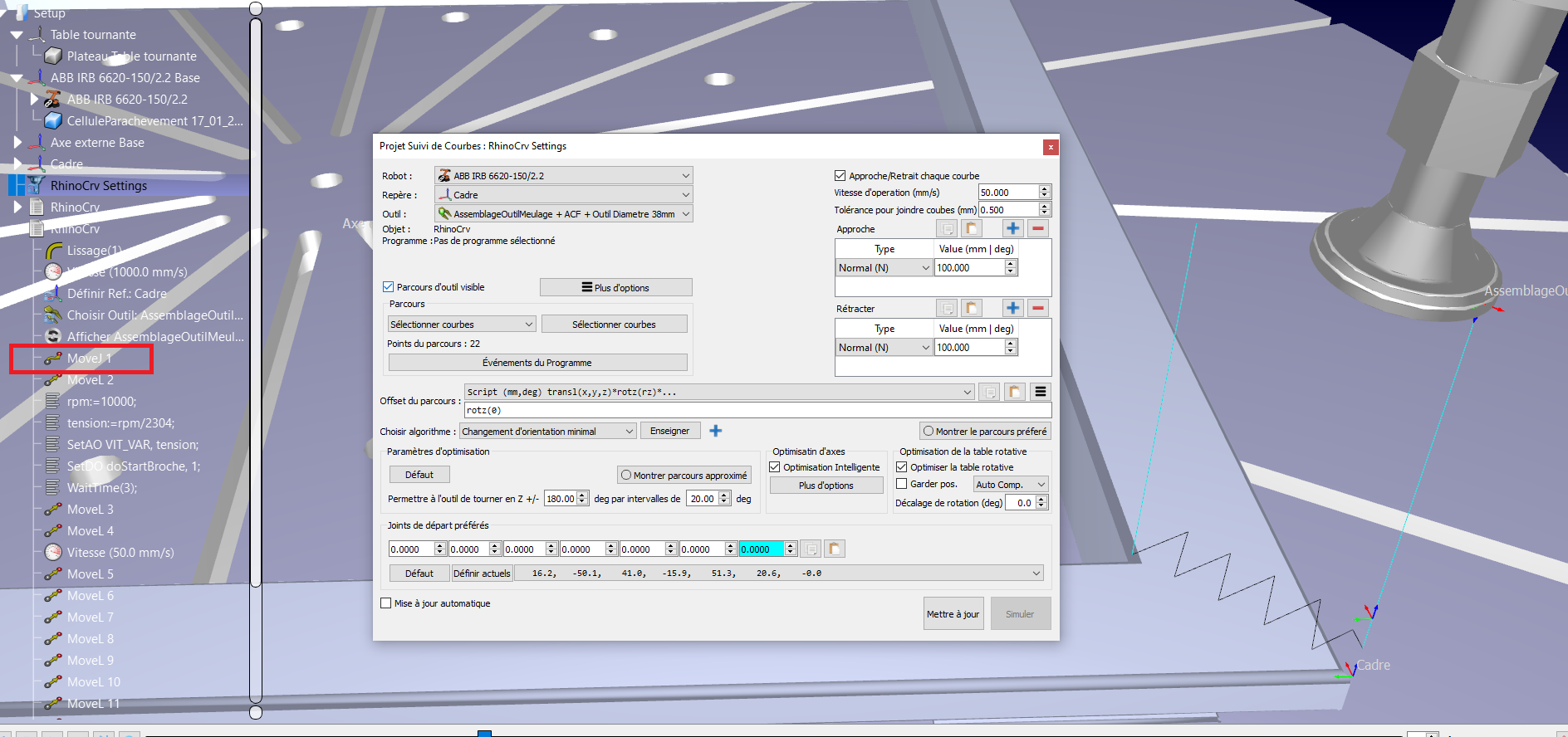This screenshot has height=737, width=1568.
Task: Add a new approach movement with the plus icon
Action: (x=1012, y=228)
